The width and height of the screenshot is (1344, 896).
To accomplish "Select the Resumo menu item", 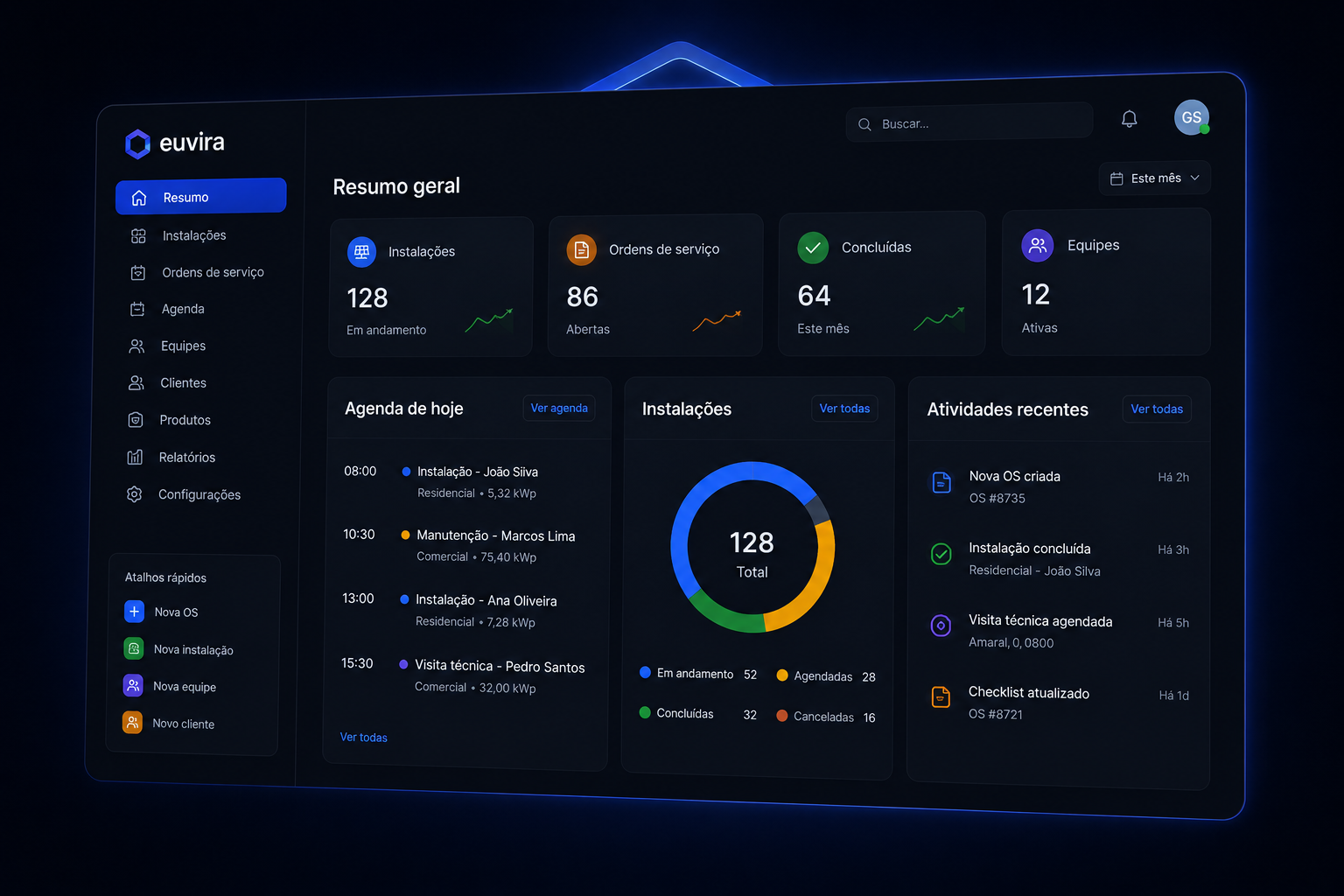I will pos(201,196).
